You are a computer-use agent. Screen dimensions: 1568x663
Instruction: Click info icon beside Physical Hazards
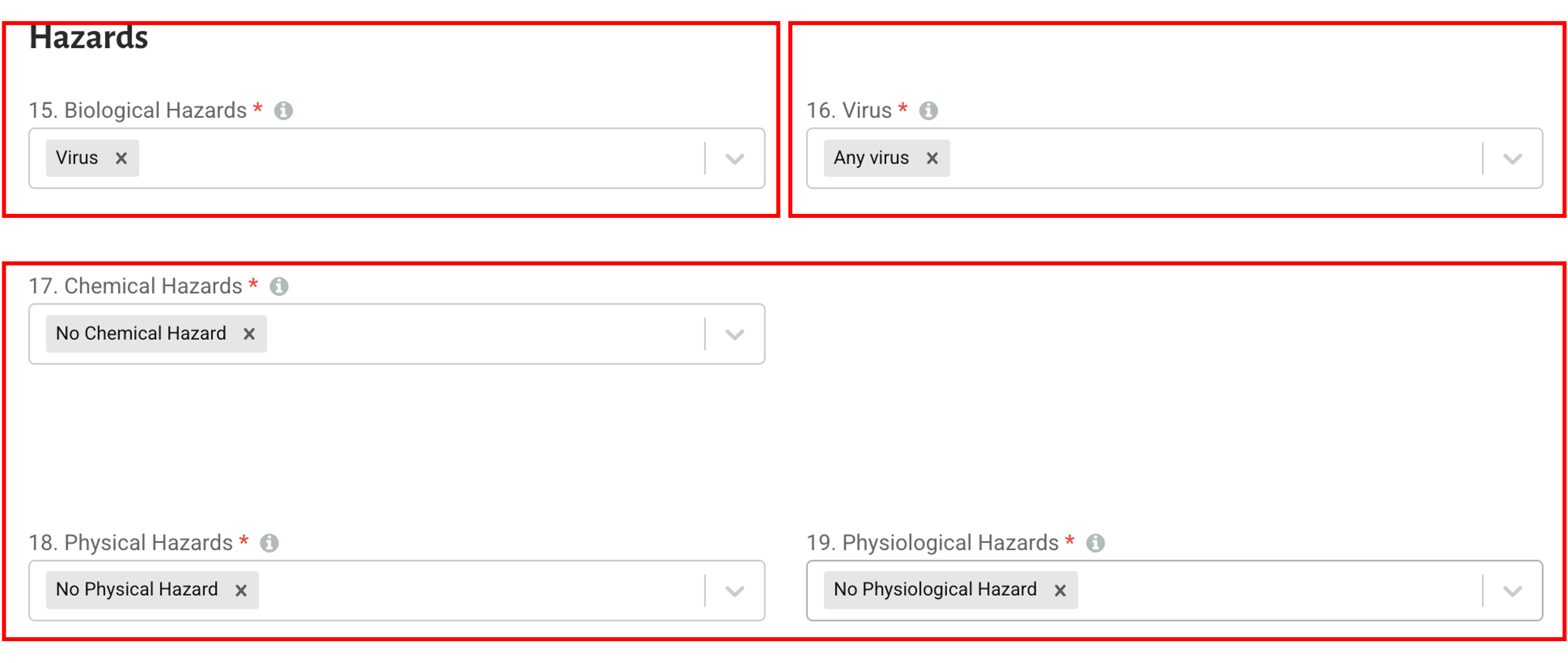click(x=269, y=542)
